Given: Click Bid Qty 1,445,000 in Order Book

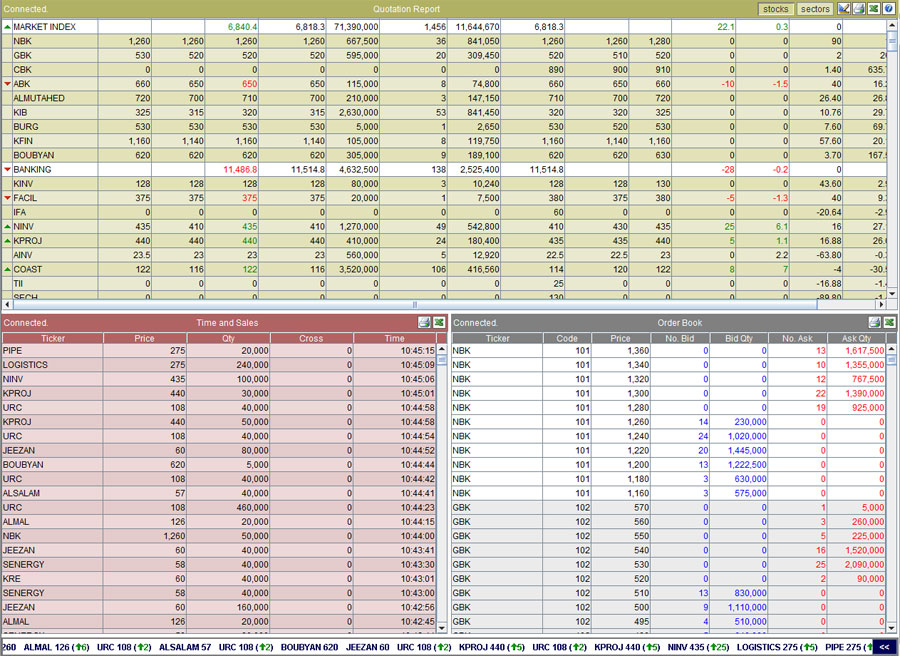Looking at the screenshot, I should coord(747,451).
